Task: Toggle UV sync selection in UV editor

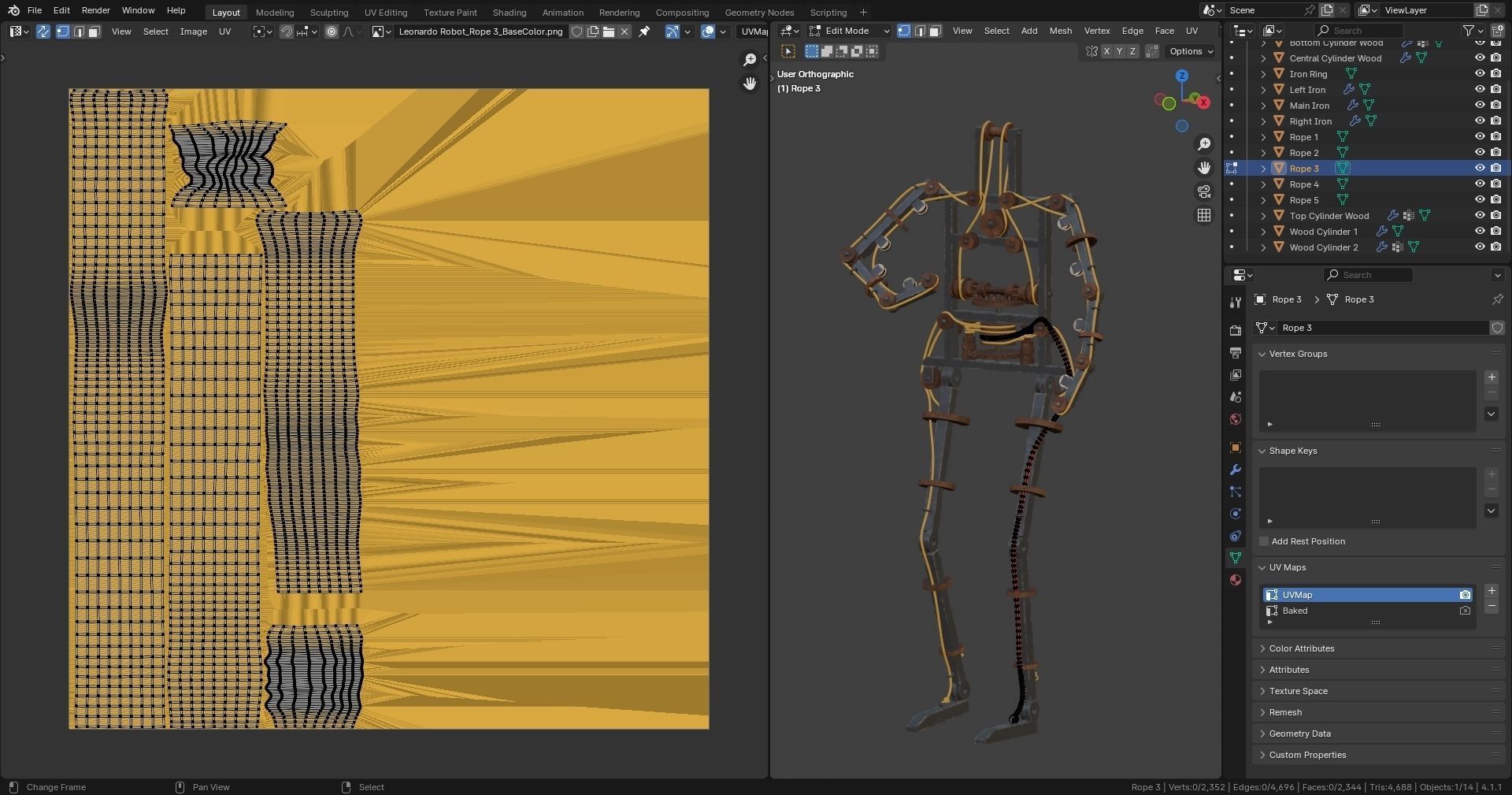Action: (43, 32)
